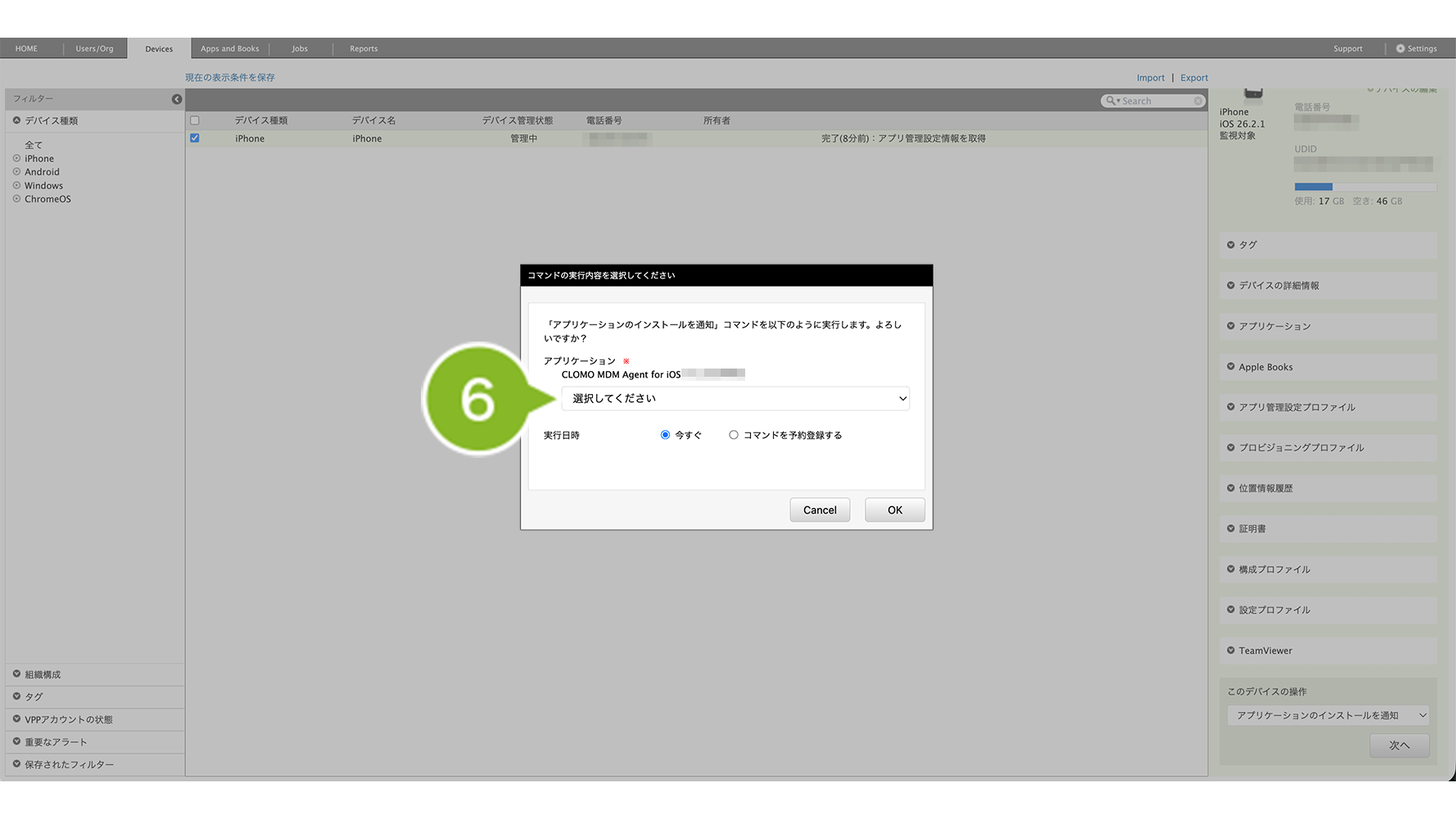Select the コマンドを予約登録する radio option
Screen dimensions: 1456x819
(734, 435)
